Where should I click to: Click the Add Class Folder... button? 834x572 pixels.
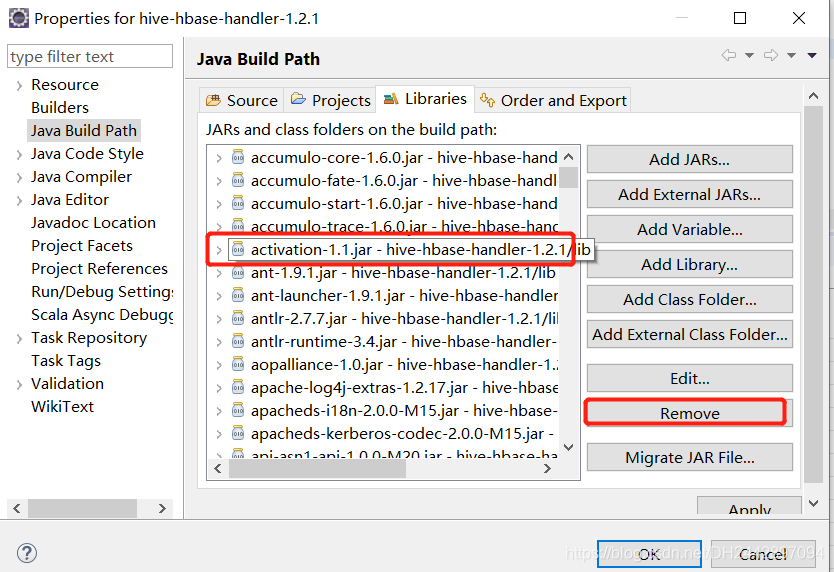click(x=689, y=300)
